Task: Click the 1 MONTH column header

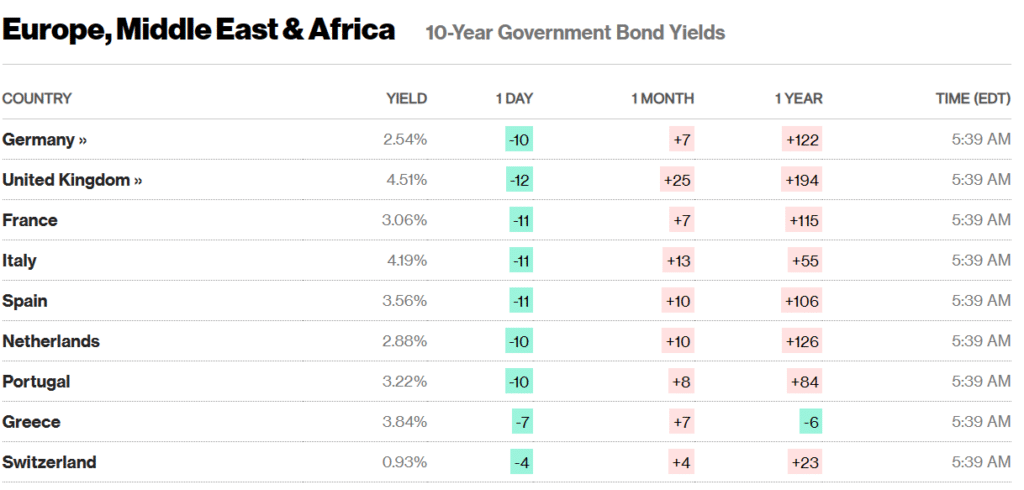Action: [662, 98]
